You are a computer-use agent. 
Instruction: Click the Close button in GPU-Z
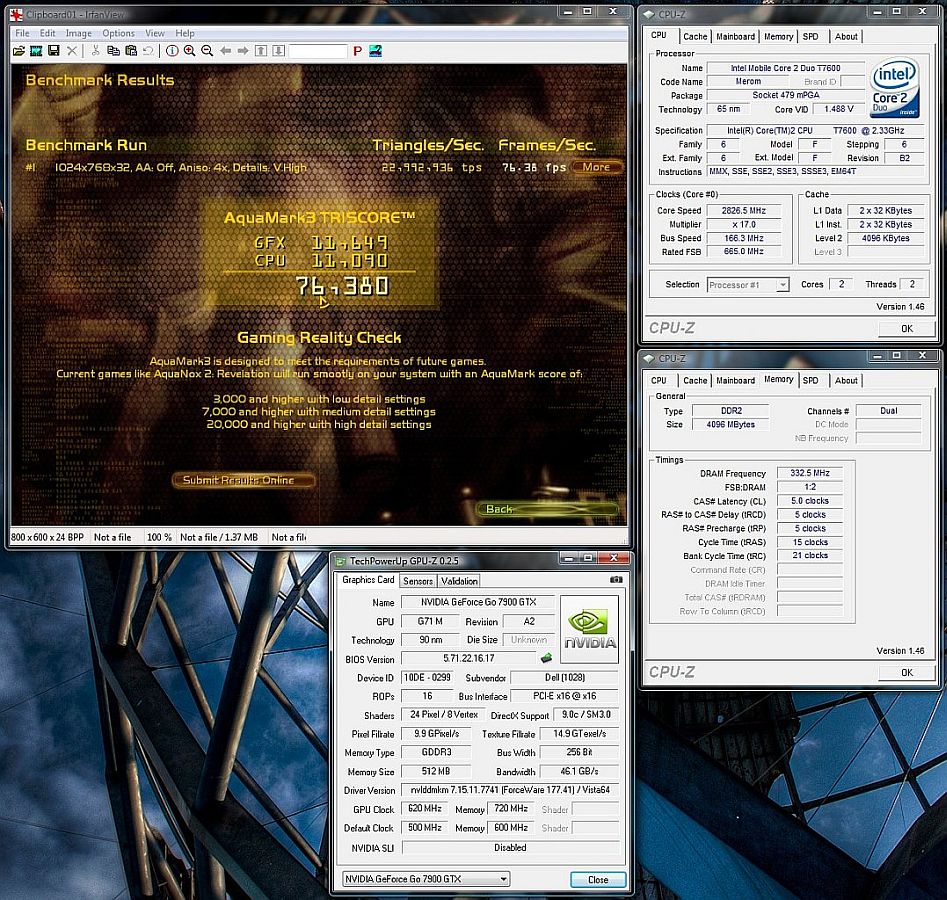[x=598, y=879]
